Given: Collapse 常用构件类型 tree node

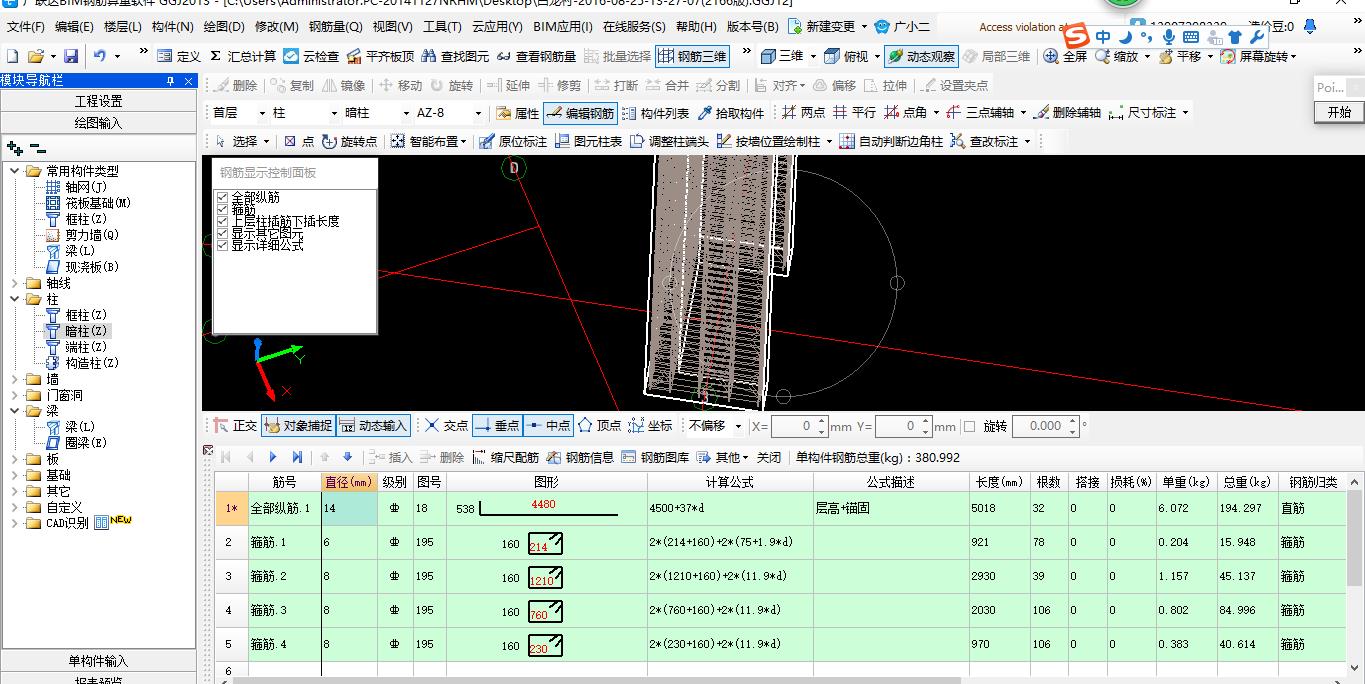Looking at the screenshot, I should point(15,171).
